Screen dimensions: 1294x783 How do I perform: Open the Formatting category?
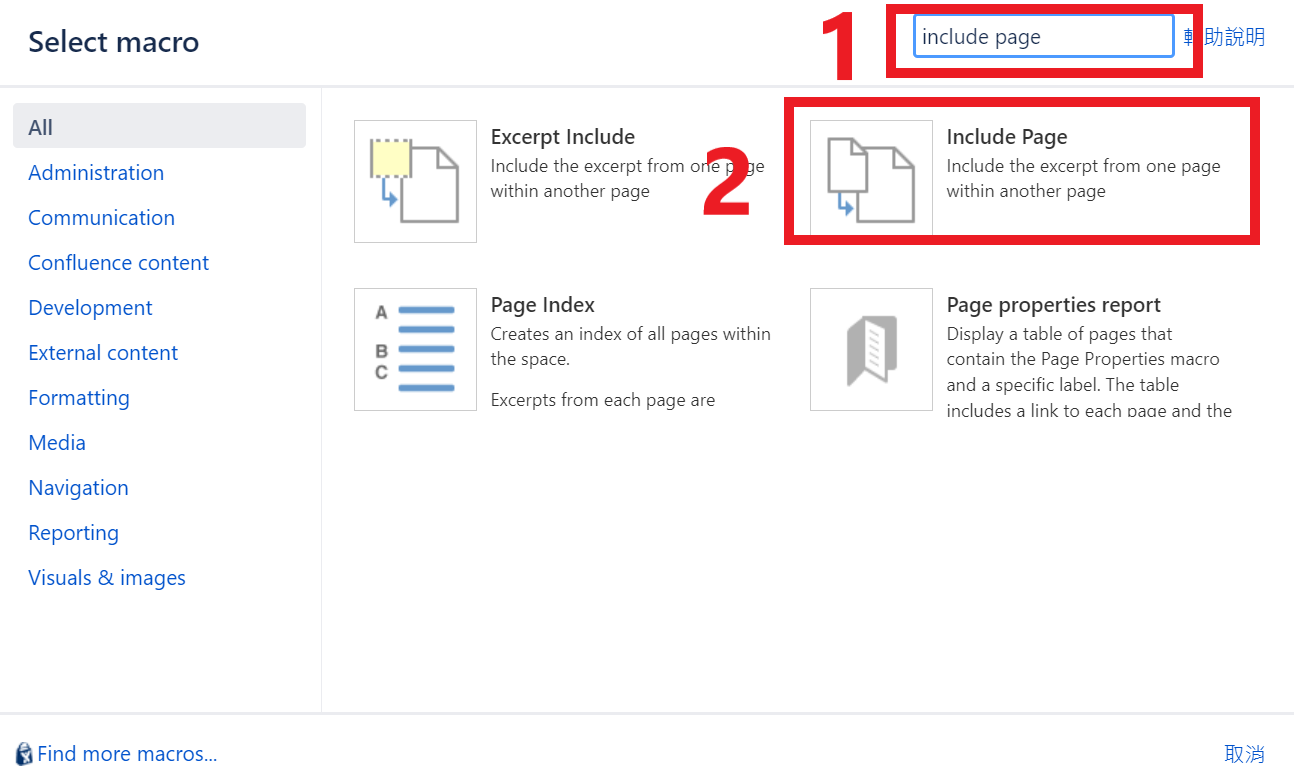79,397
